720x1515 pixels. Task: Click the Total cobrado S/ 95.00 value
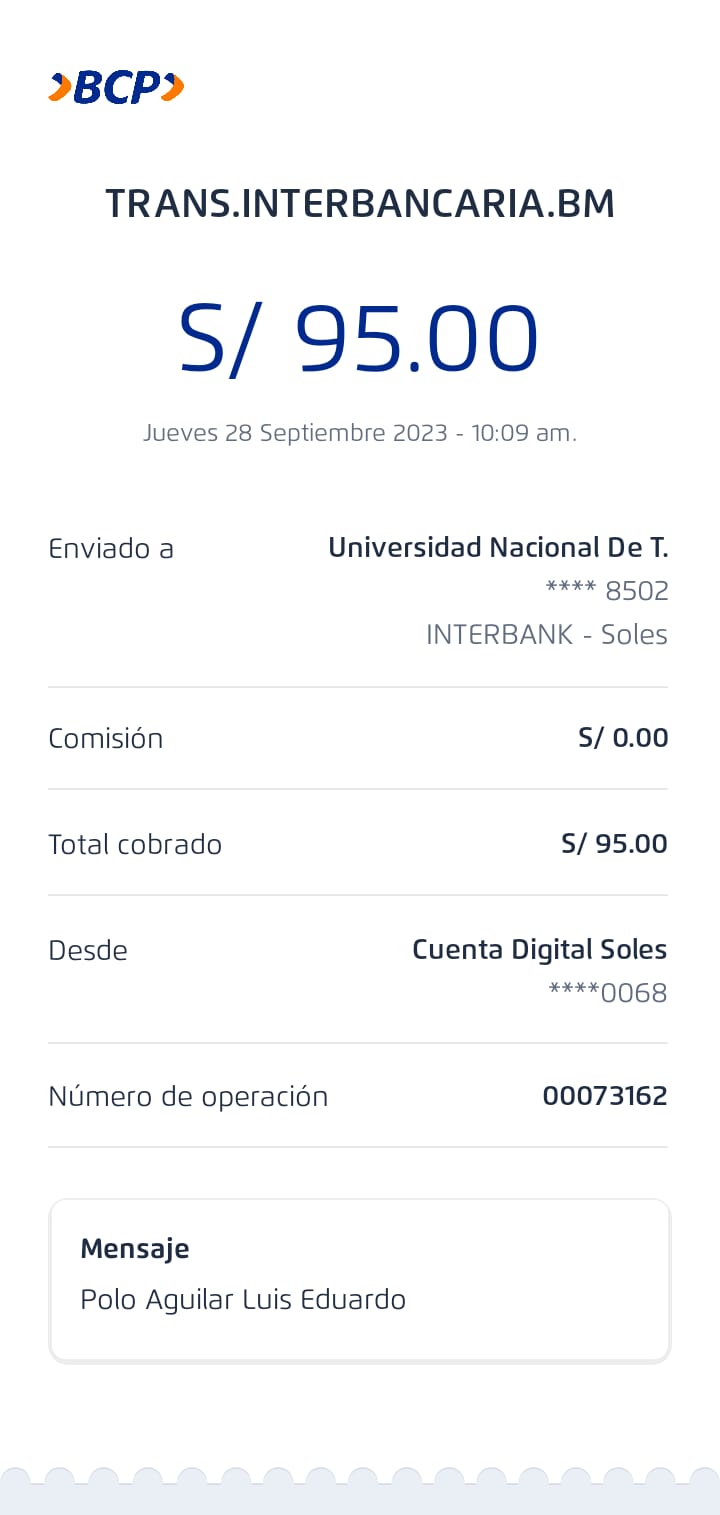pyautogui.click(x=614, y=844)
